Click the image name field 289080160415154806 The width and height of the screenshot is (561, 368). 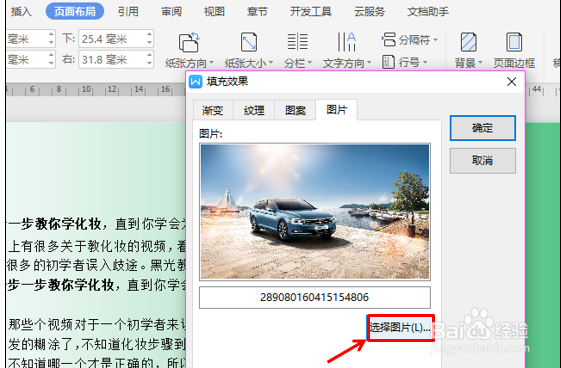315,297
